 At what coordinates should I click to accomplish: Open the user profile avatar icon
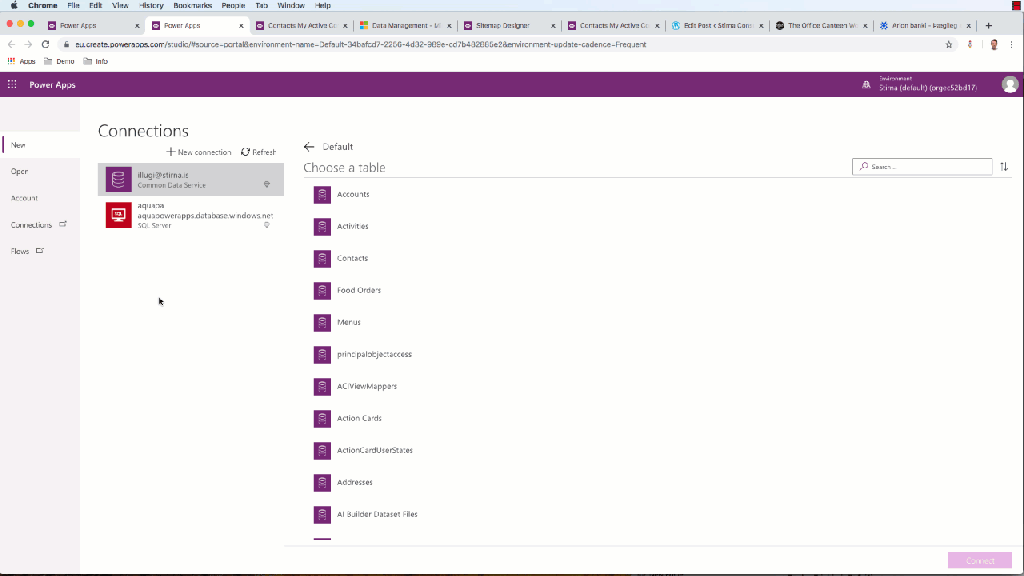(1010, 84)
